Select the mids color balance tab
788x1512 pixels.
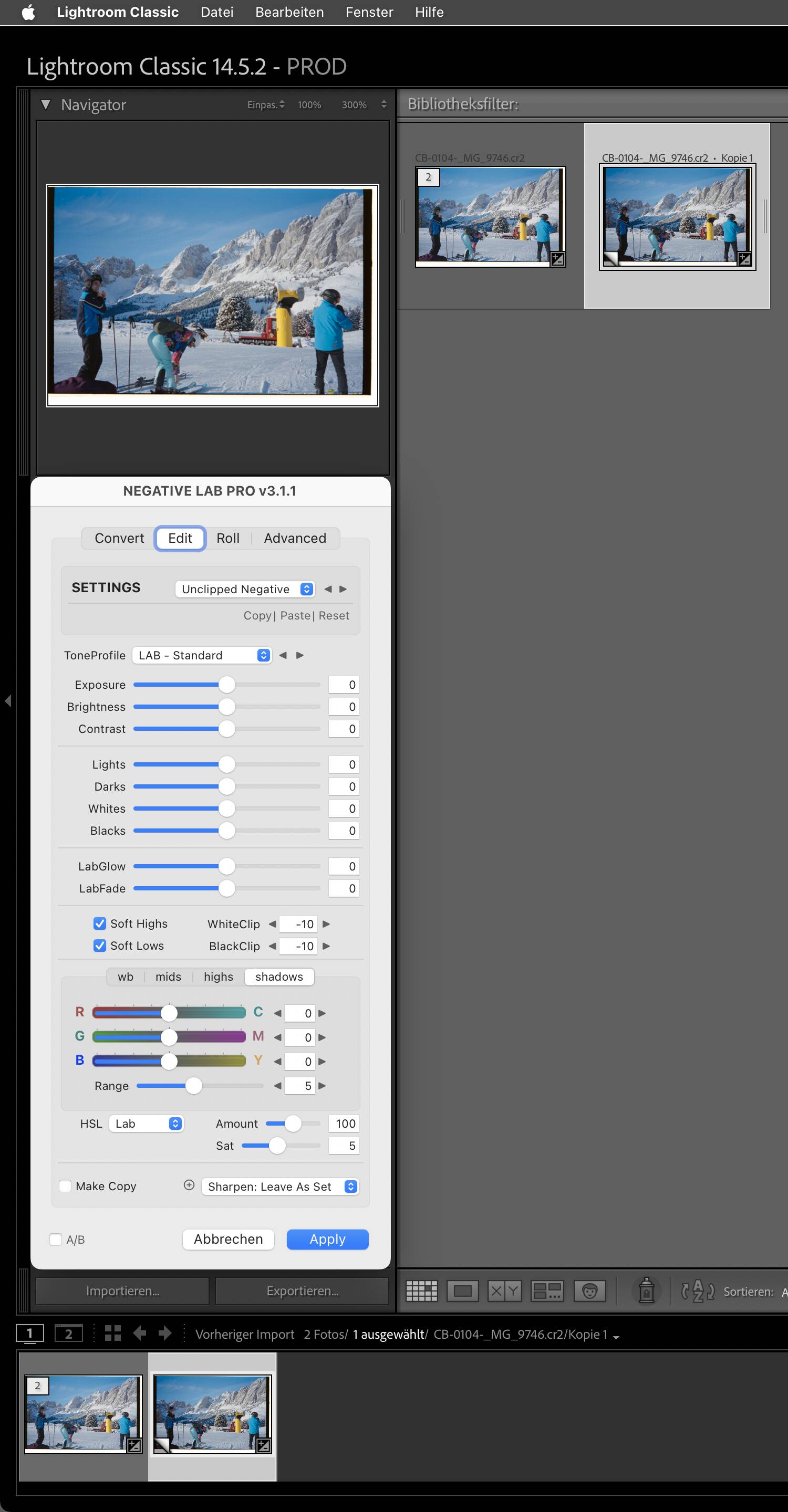[x=169, y=976]
